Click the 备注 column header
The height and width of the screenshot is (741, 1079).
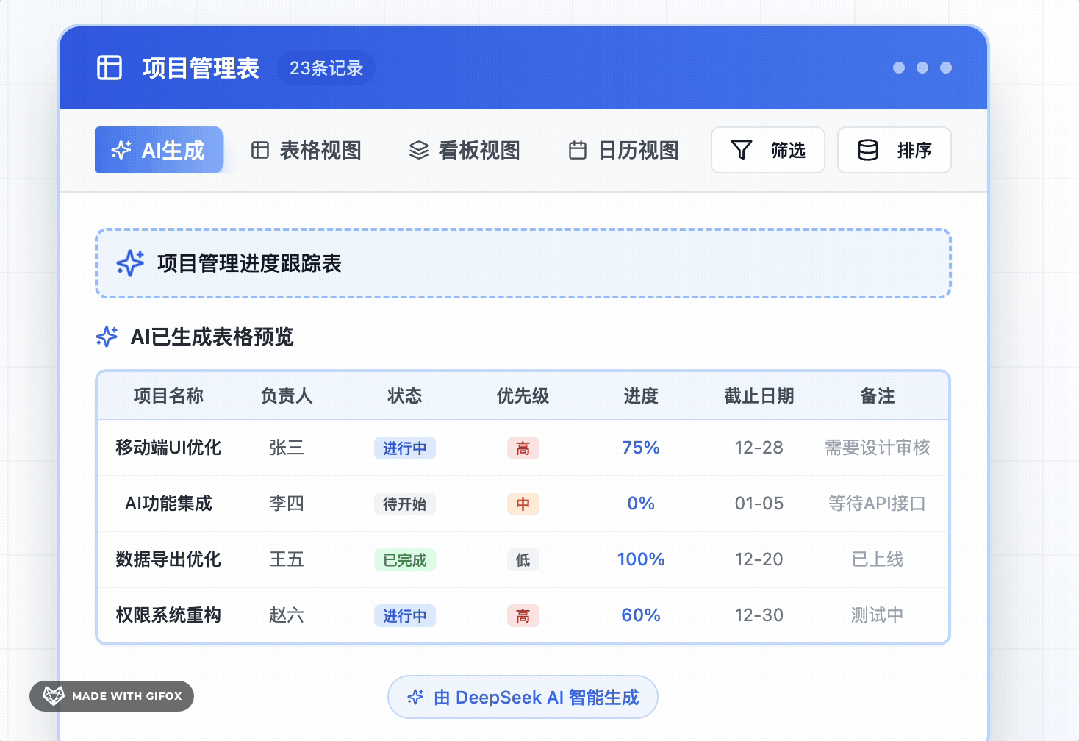click(x=877, y=396)
